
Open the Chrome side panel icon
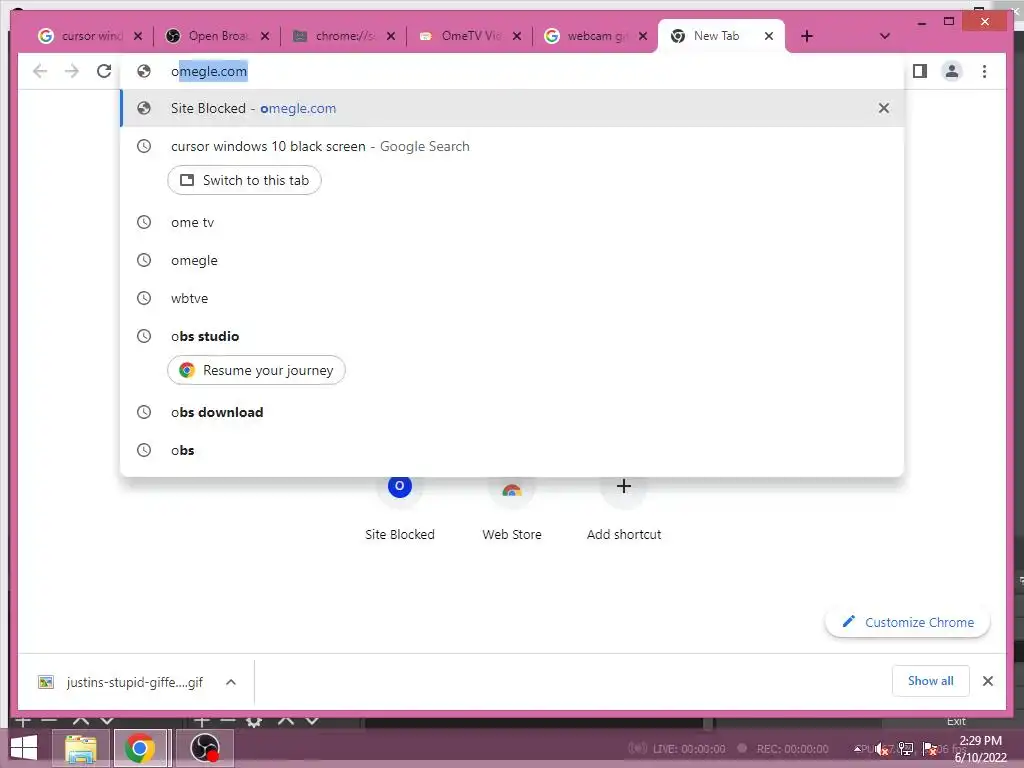point(920,71)
